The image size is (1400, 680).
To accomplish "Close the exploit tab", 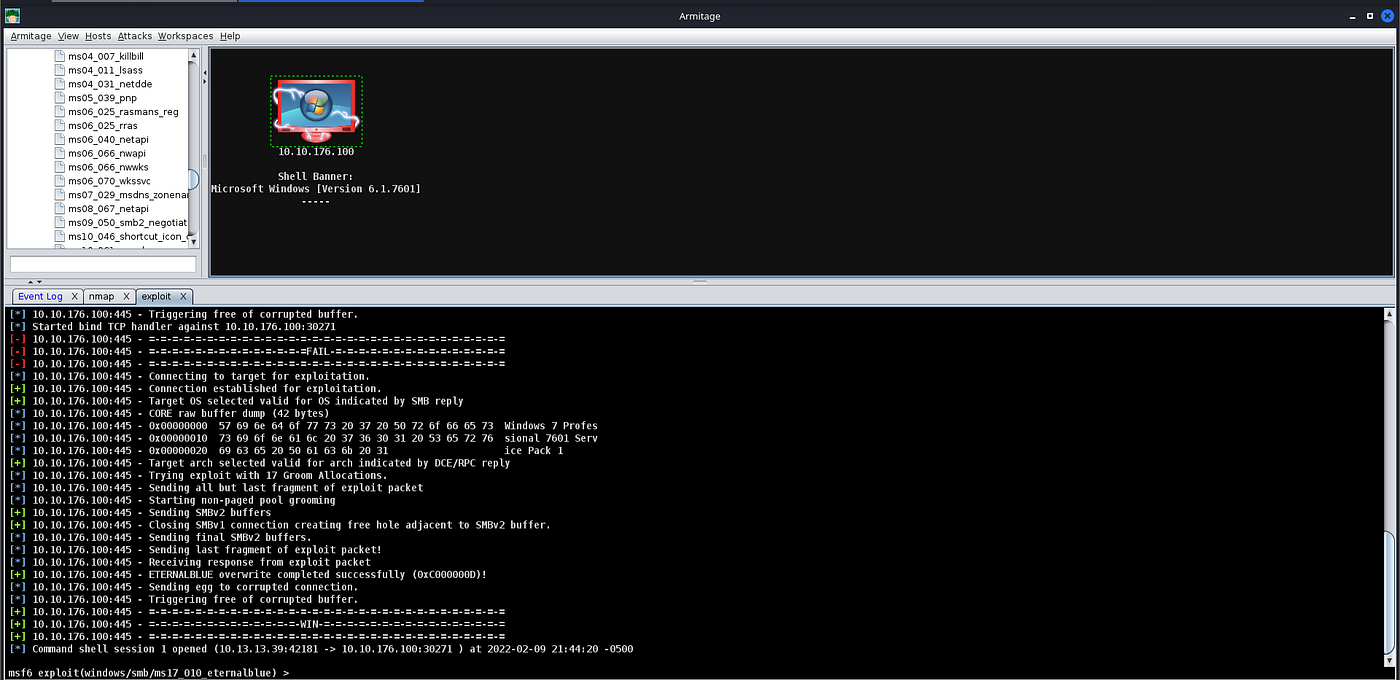I will click(184, 297).
